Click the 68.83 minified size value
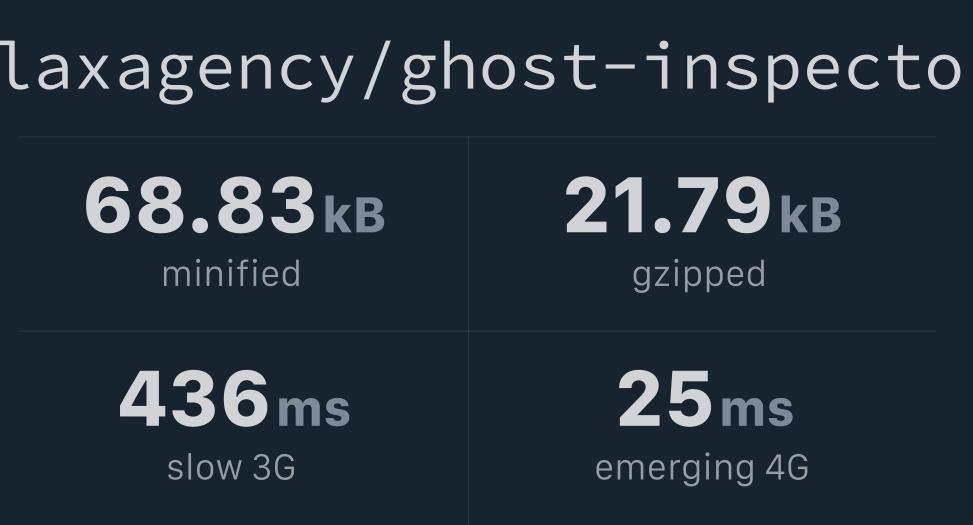This screenshot has width=973, height=525. pyautogui.click(x=199, y=206)
